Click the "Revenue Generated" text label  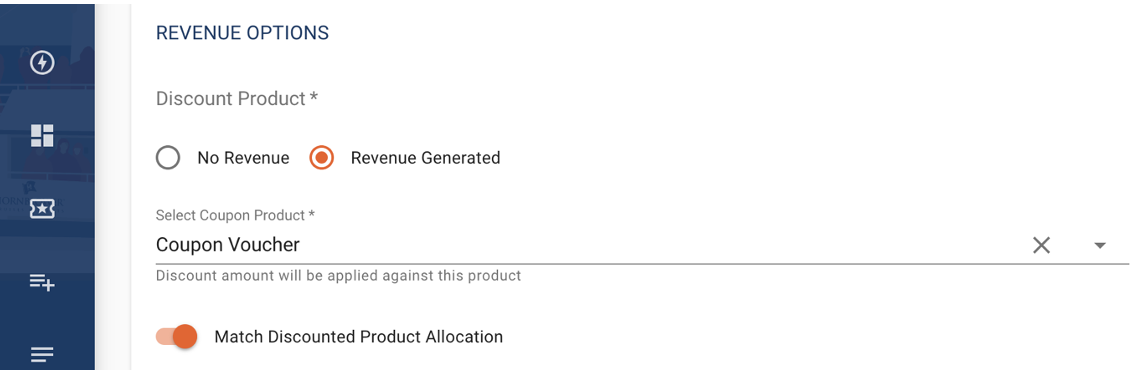coord(425,158)
